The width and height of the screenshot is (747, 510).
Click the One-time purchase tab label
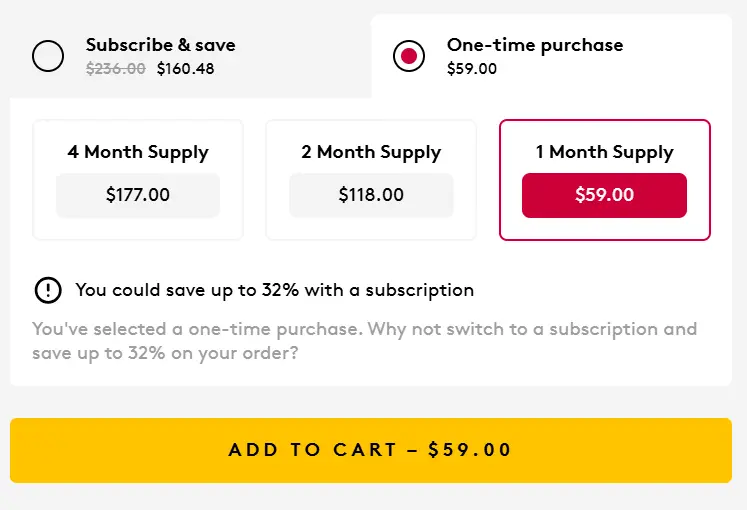click(x=535, y=45)
